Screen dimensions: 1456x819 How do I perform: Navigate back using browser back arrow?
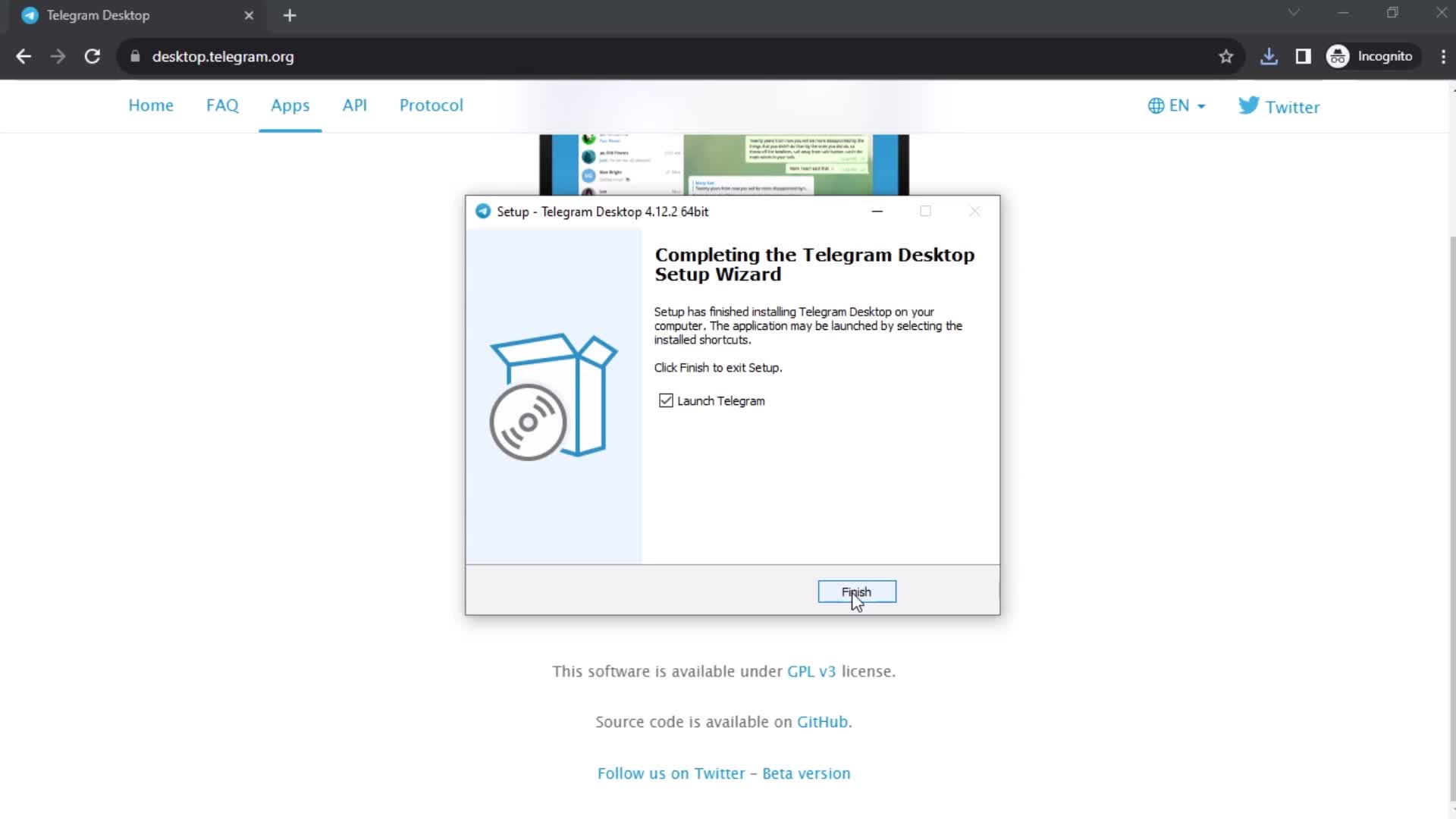click(24, 56)
